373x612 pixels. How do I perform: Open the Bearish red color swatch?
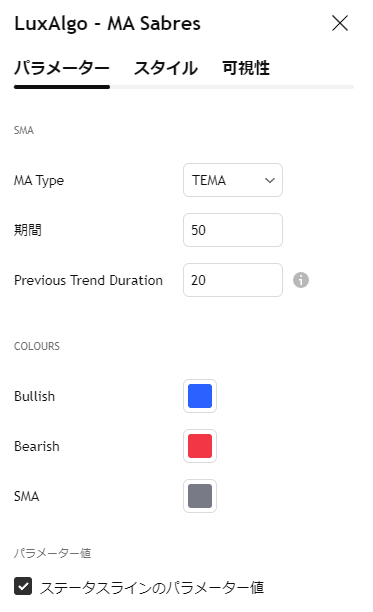point(200,446)
